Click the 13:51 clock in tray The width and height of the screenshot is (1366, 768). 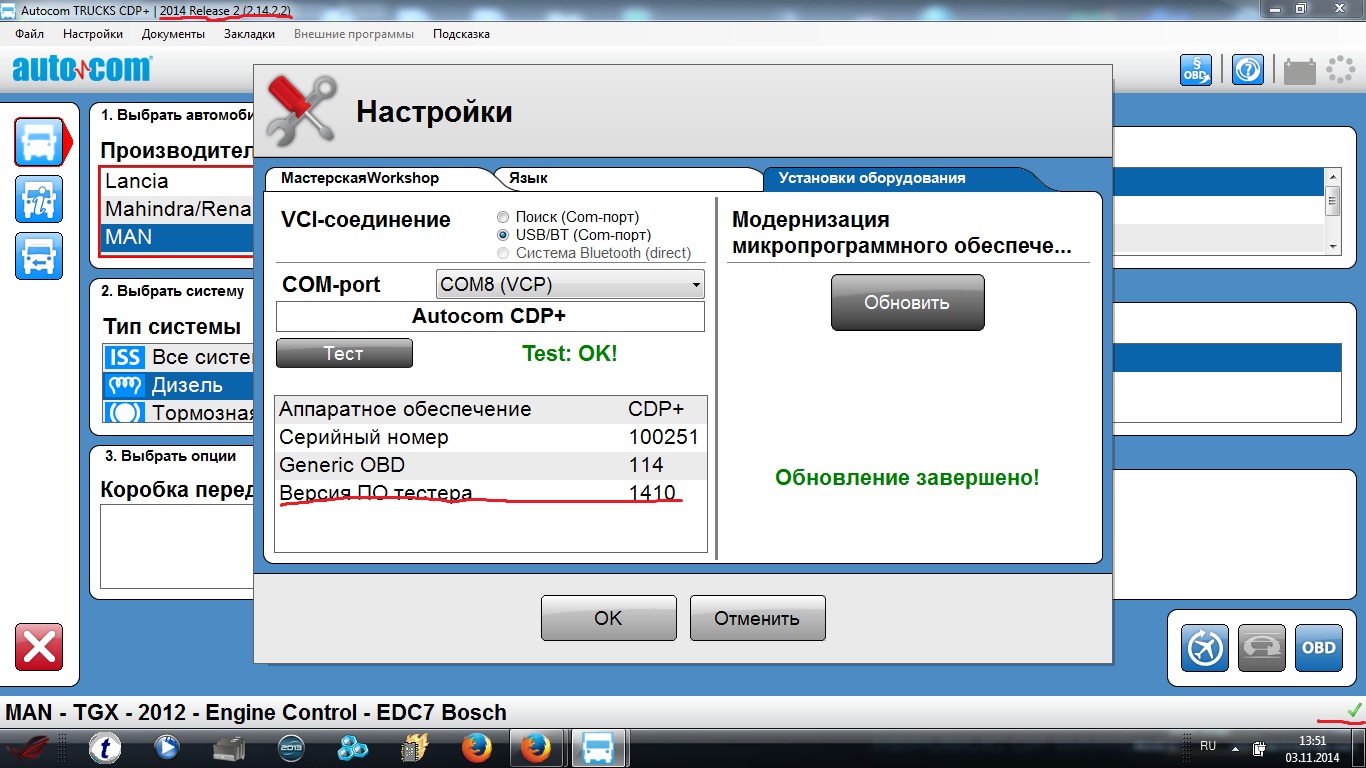click(x=1312, y=741)
